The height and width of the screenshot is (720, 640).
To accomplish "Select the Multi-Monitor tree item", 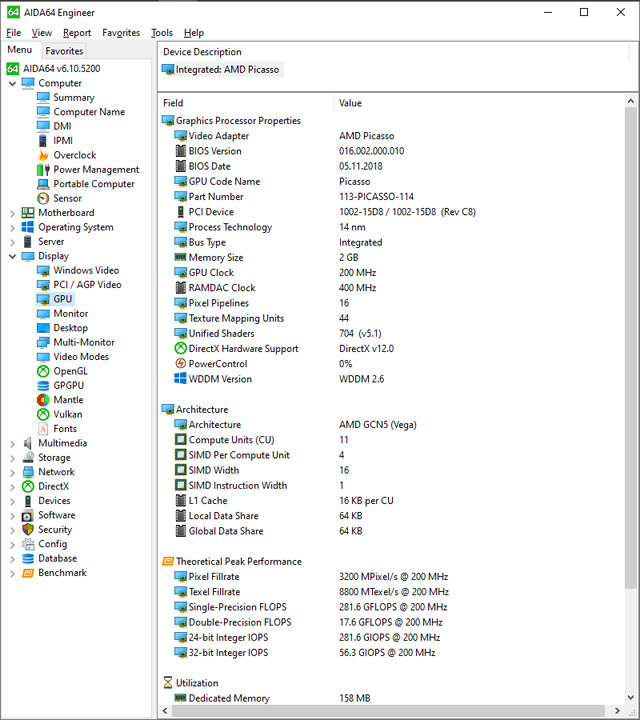I will click(84, 343).
